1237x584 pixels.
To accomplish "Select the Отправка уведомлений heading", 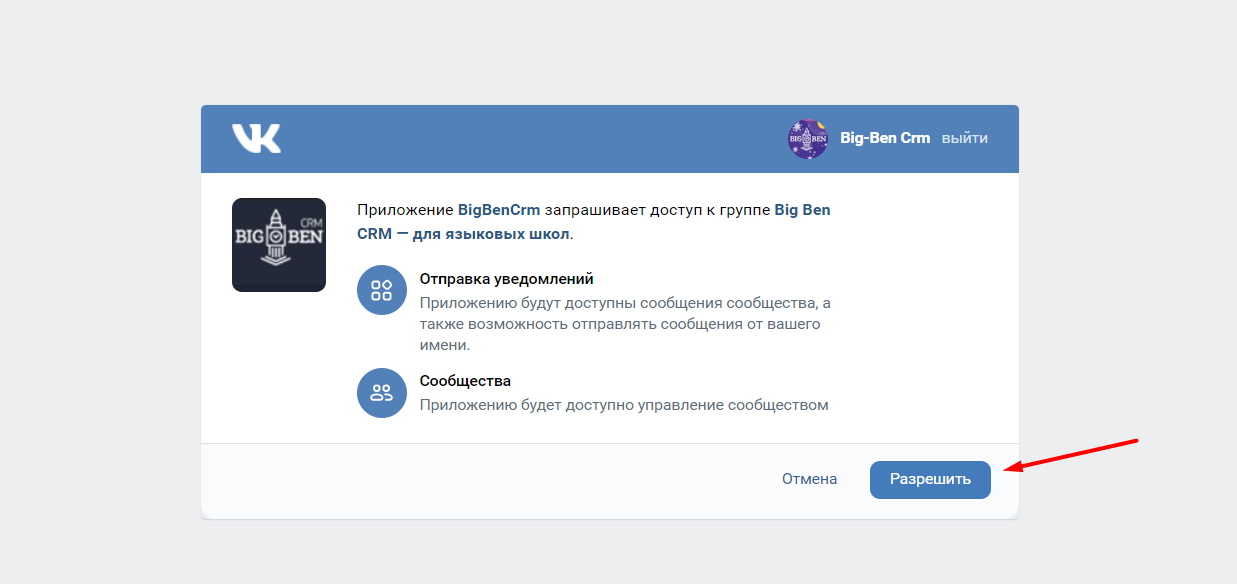I will pos(507,279).
